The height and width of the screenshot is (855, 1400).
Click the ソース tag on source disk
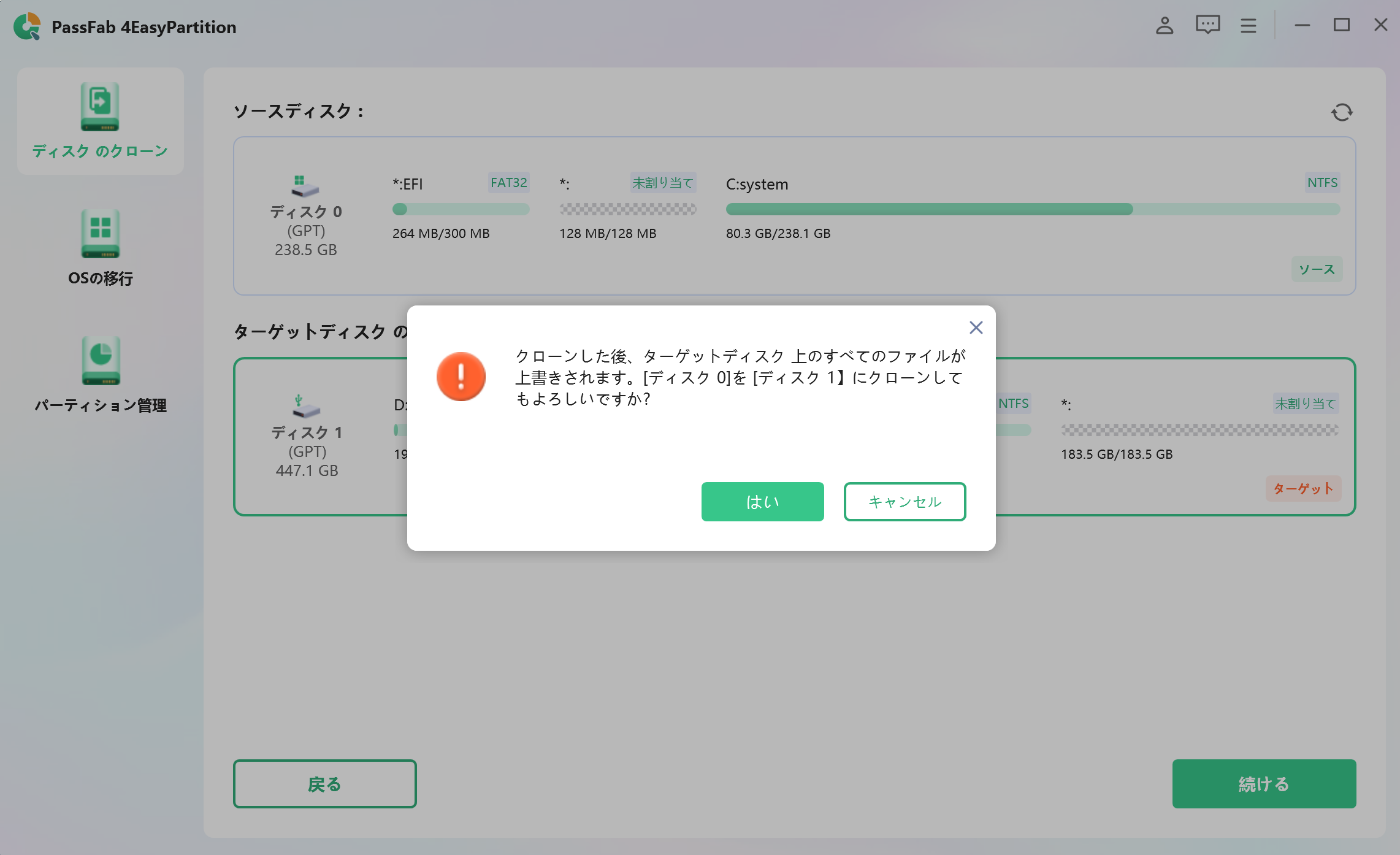click(x=1317, y=269)
